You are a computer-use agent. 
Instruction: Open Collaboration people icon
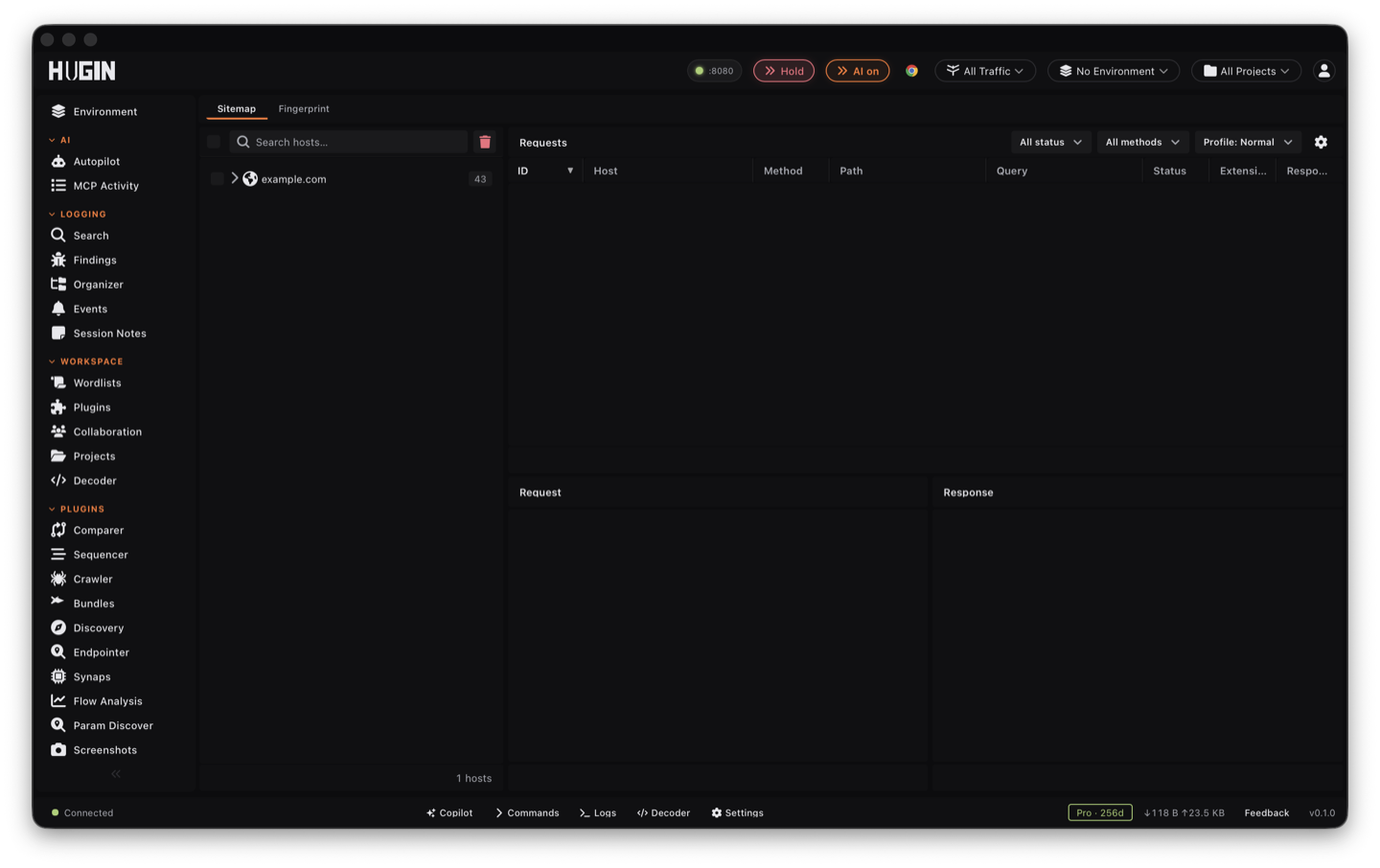[58, 431]
